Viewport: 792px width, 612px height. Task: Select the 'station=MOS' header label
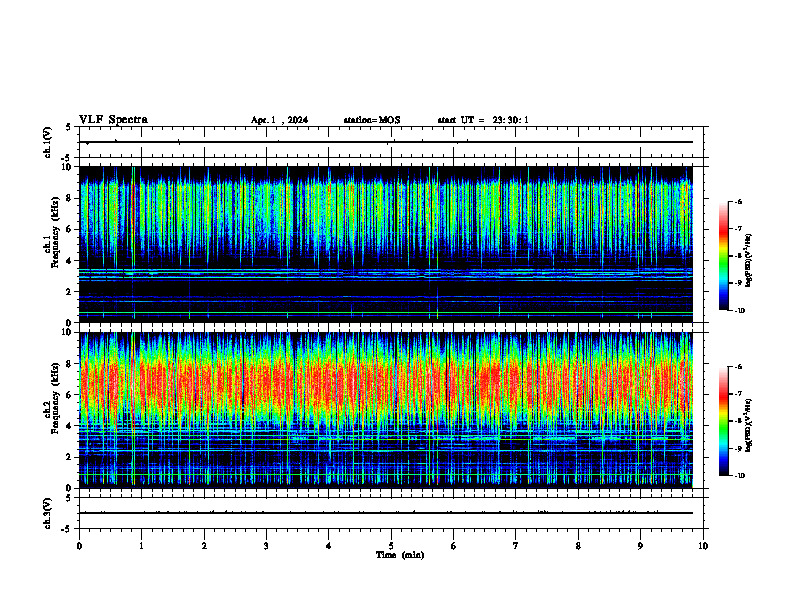pyautogui.click(x=372, y=120)
